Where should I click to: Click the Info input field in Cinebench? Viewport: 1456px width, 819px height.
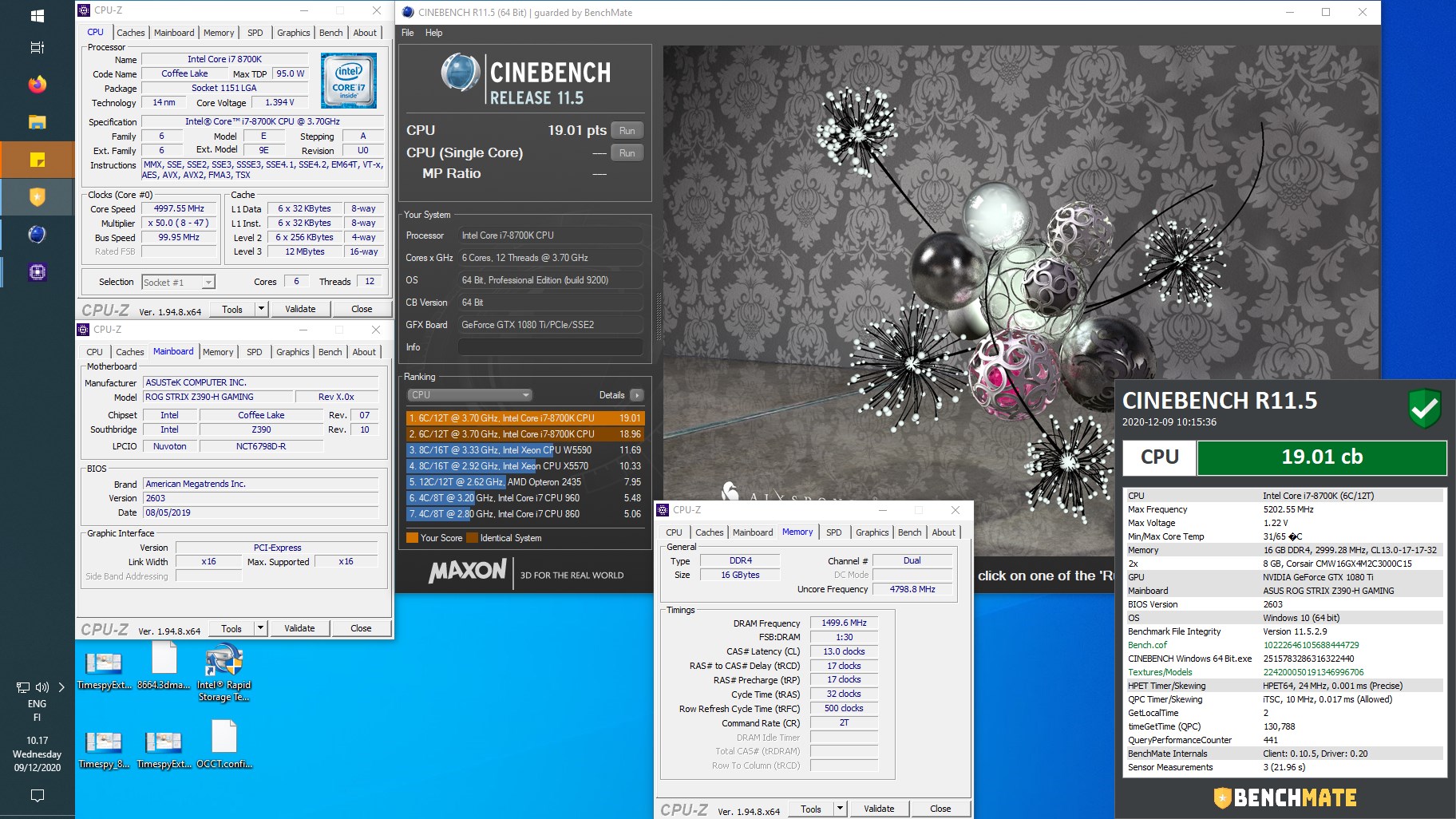pyautogui.click(x=550, y=347)
